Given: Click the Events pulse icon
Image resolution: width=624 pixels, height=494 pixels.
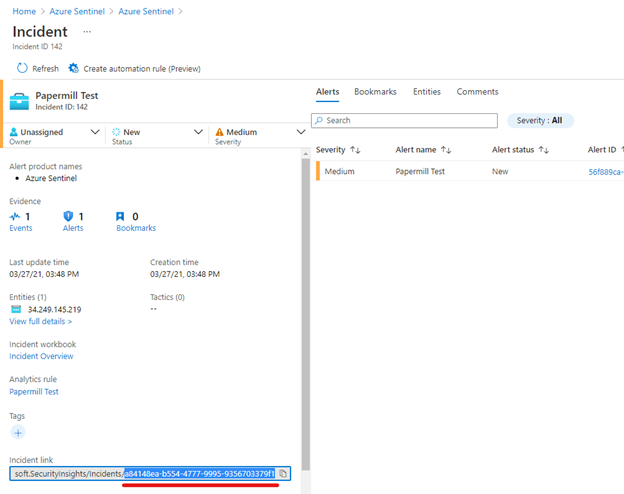Looking at the screenshot, I should point(15,216).
